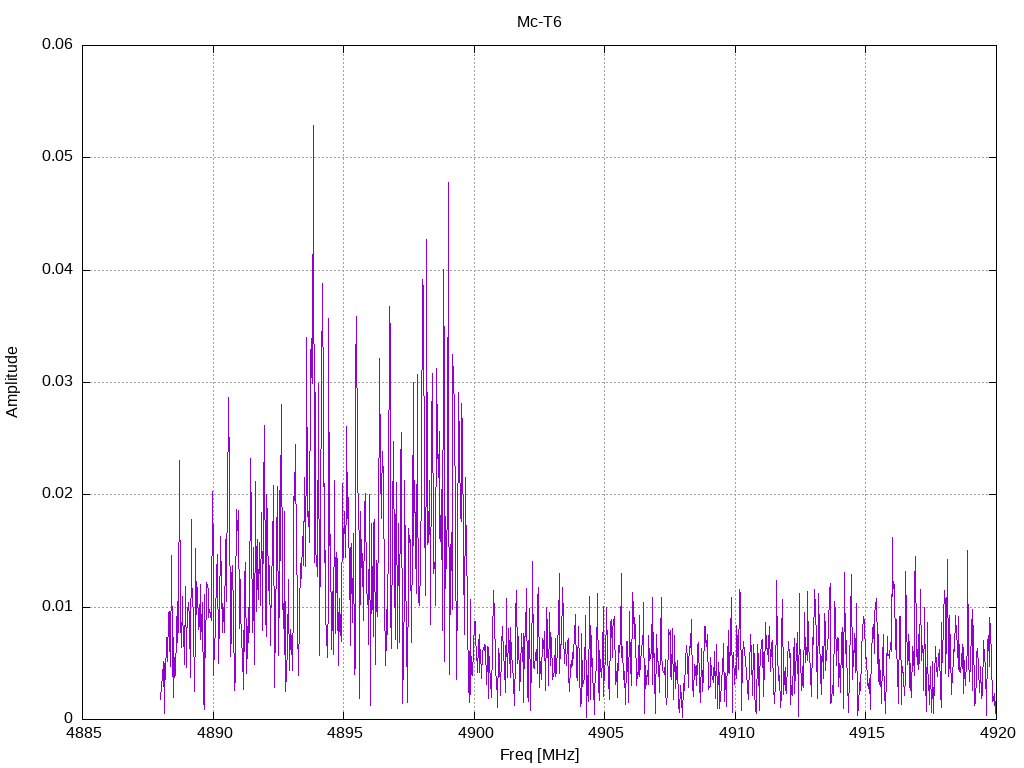Click the 0 y-axis origin label
This screenshot has width=1024, height=768.
pyautogui.click(x=69, y=718)
